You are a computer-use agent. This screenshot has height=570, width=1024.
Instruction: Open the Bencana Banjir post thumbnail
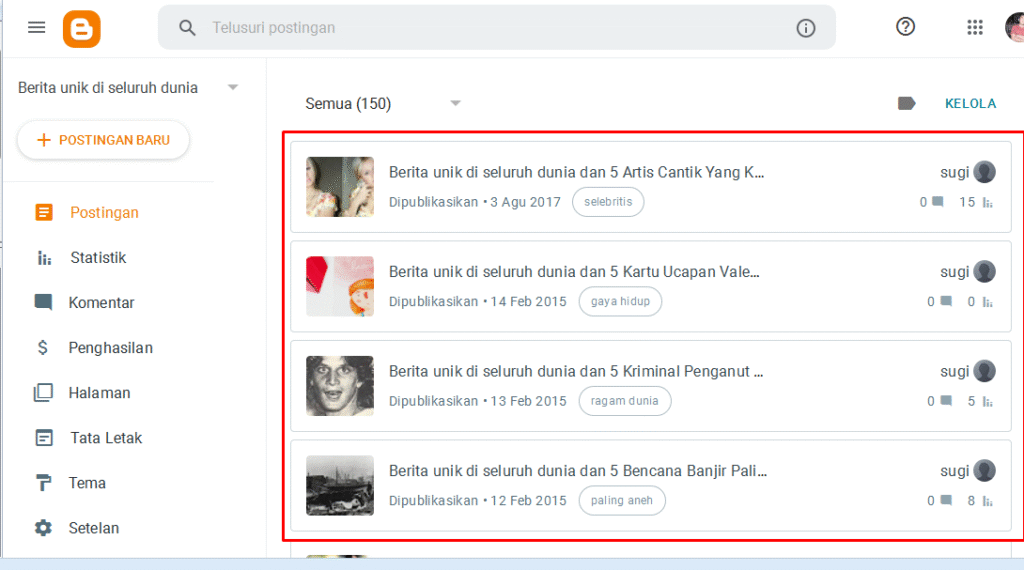click(340, 485)
